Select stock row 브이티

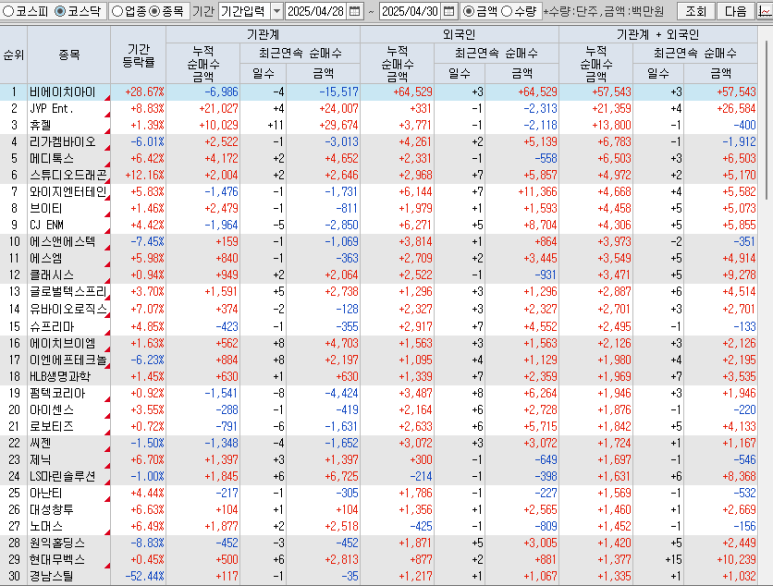[x=379, y=208]
